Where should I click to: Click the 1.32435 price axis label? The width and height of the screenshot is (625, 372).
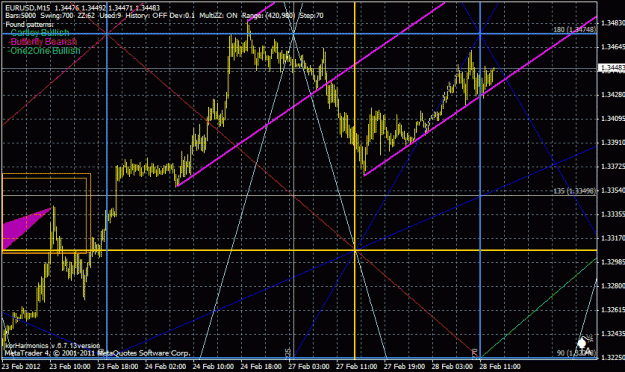click(x=613, y=334)
